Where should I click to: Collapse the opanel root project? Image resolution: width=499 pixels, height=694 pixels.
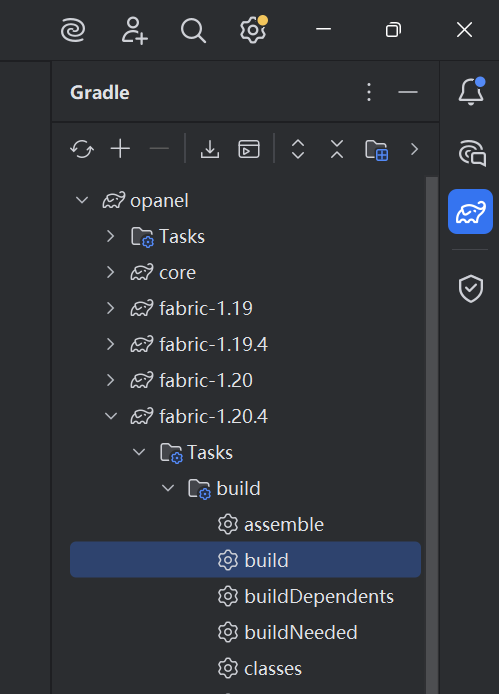point(82,200)
